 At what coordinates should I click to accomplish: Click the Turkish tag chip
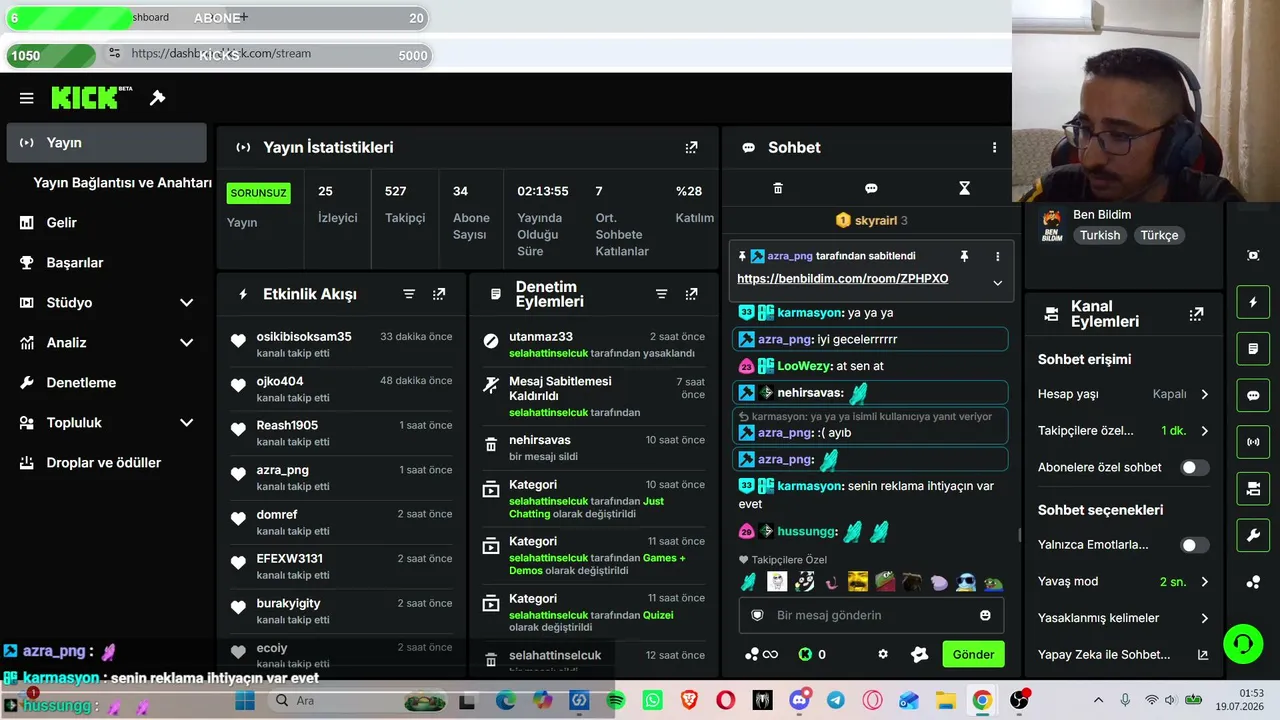click(1100, 235)
